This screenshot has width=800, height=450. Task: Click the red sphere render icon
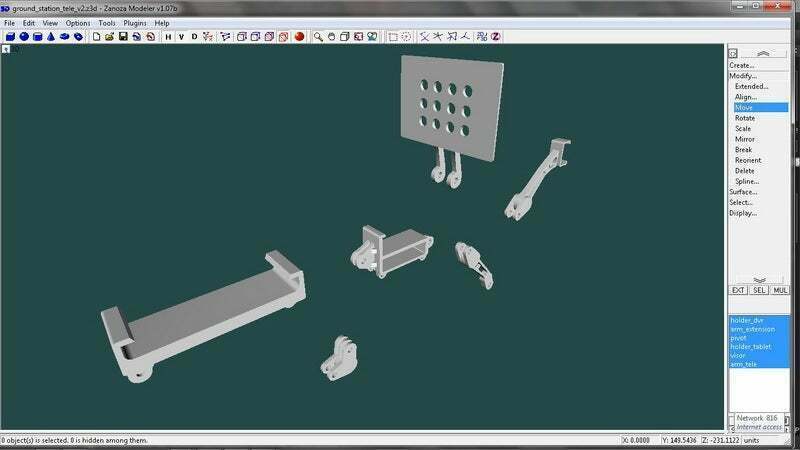(x=298, y=37)
